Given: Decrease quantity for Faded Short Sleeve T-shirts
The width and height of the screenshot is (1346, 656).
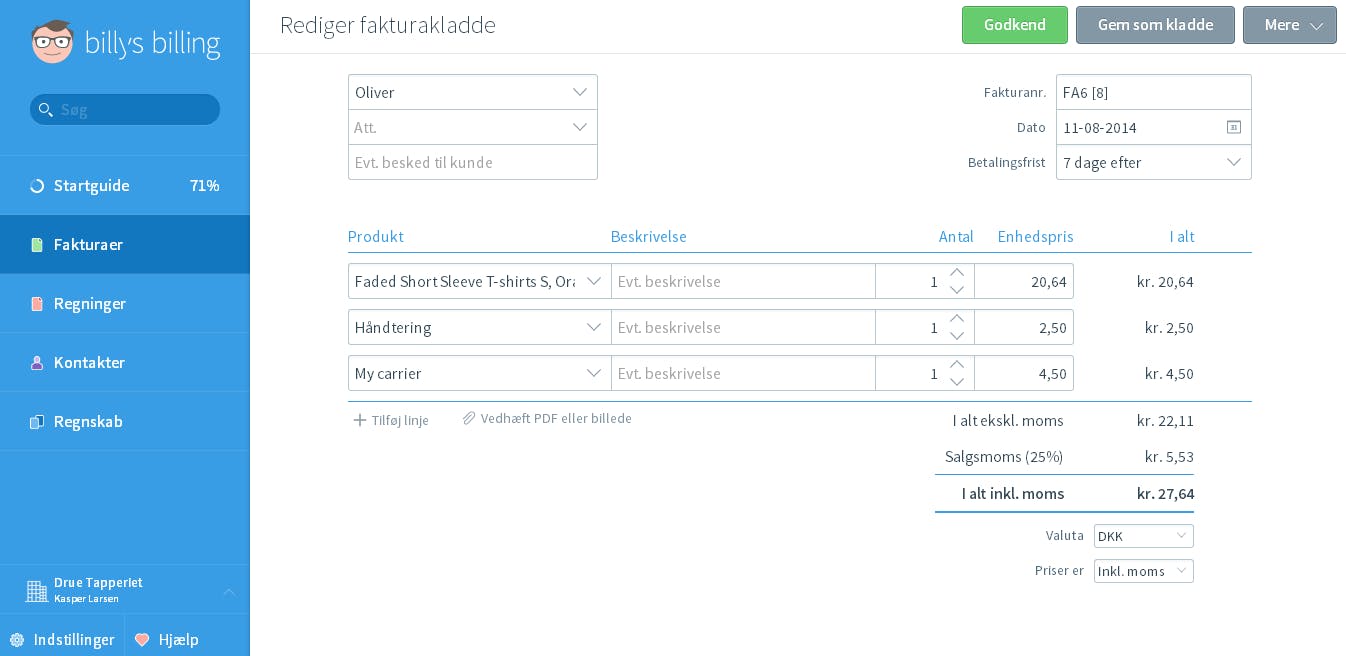Looking at the screenshot, I should 957,290.
